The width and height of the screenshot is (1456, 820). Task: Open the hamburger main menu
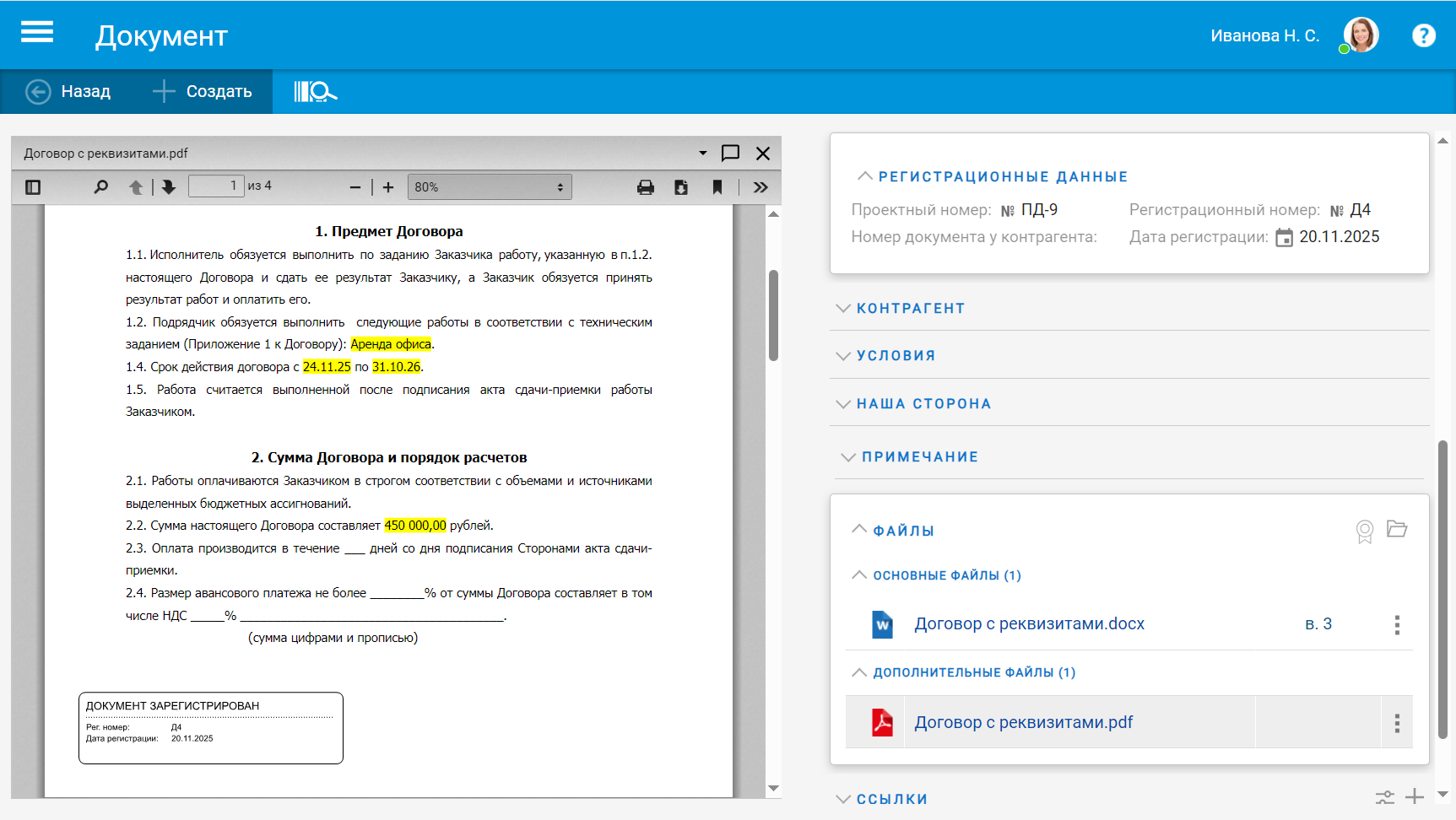click(37, 33)
